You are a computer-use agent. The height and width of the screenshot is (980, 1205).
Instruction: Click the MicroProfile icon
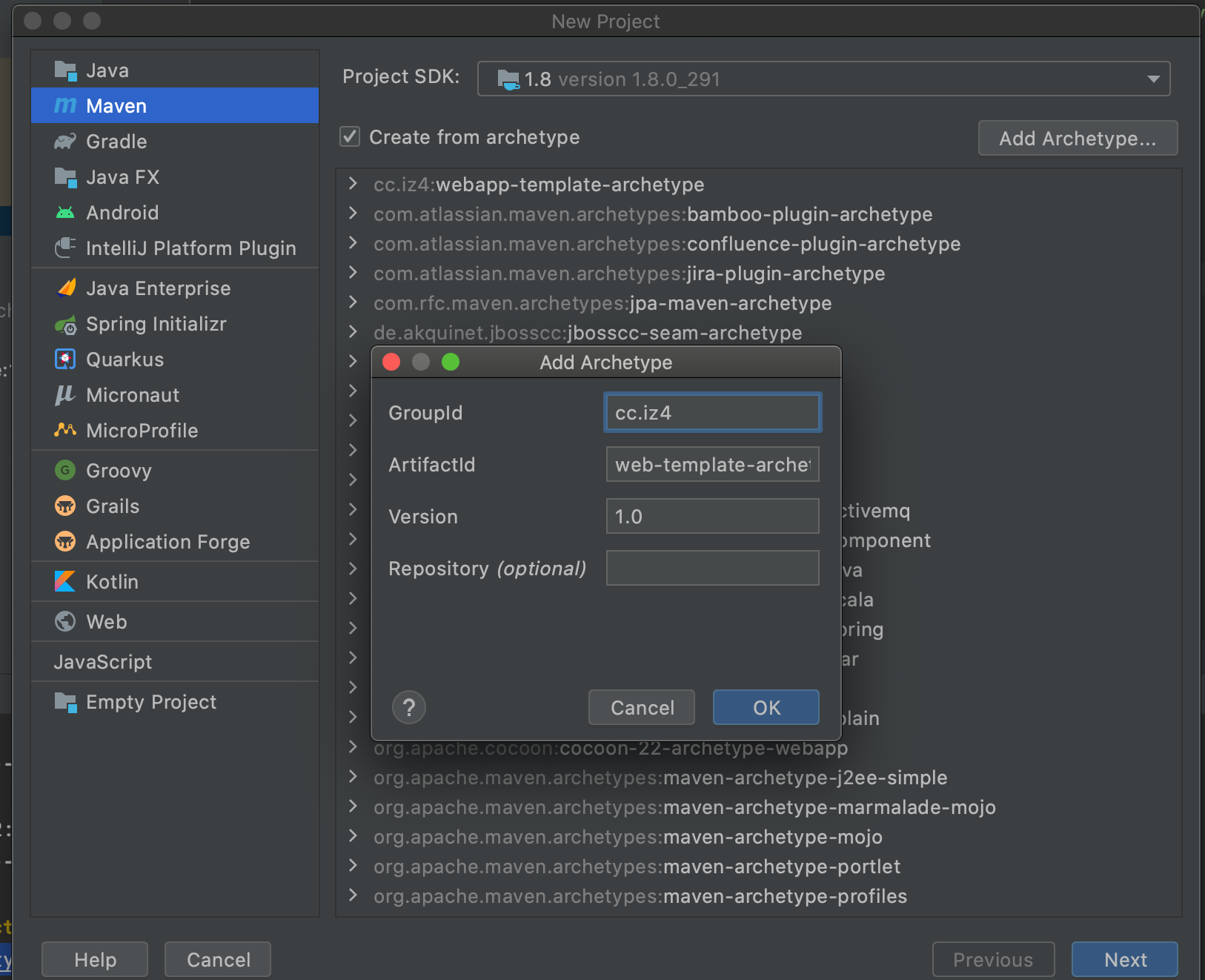coord(66,430)
